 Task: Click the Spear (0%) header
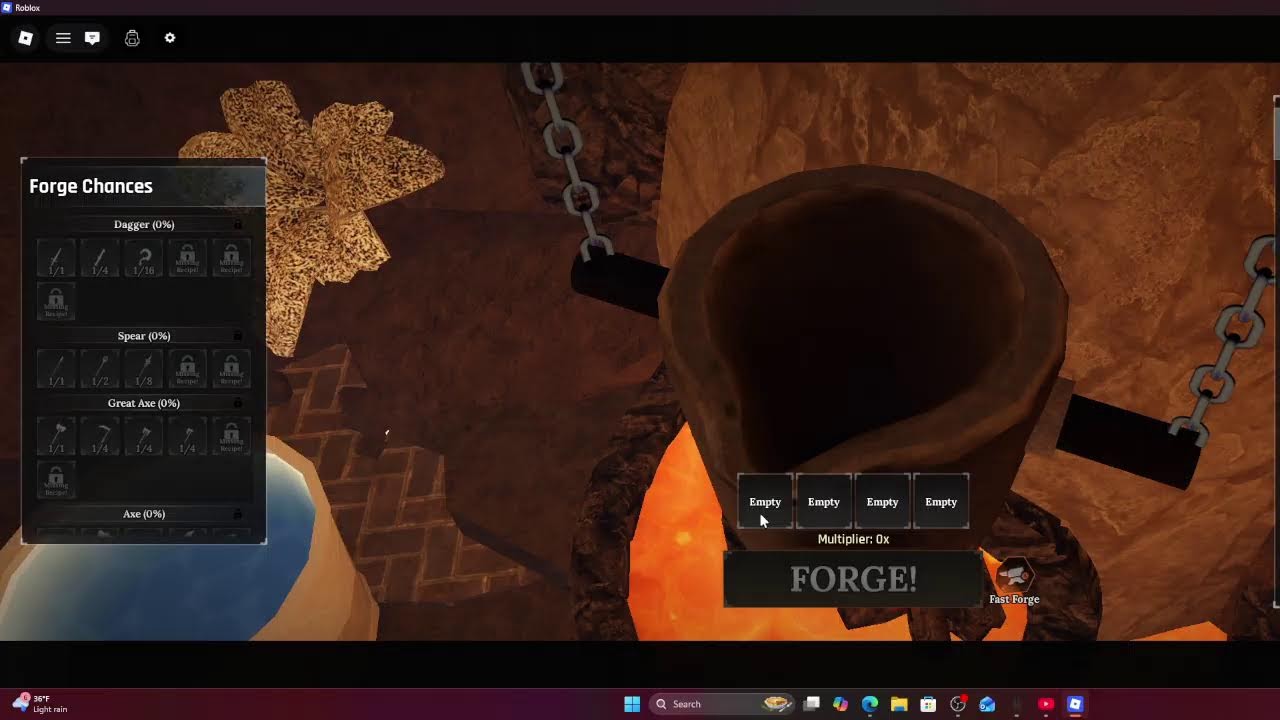pyautogui.click(x=144, y=336)
